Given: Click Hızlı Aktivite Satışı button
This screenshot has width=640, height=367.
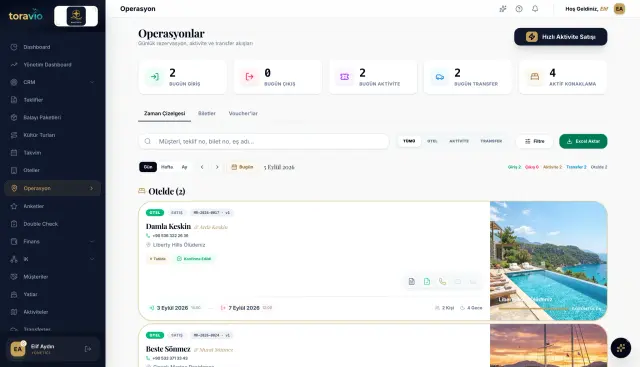Looking at the screenshot, I should click(560, 37).
